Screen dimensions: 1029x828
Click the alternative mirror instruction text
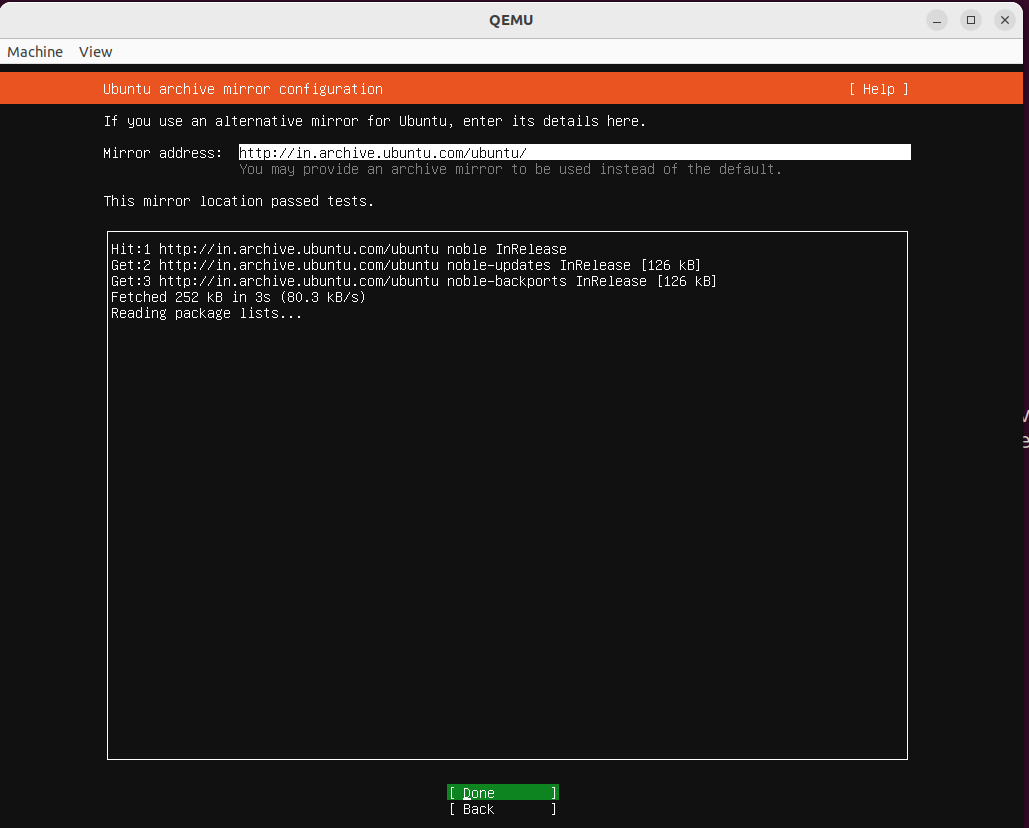374,121
